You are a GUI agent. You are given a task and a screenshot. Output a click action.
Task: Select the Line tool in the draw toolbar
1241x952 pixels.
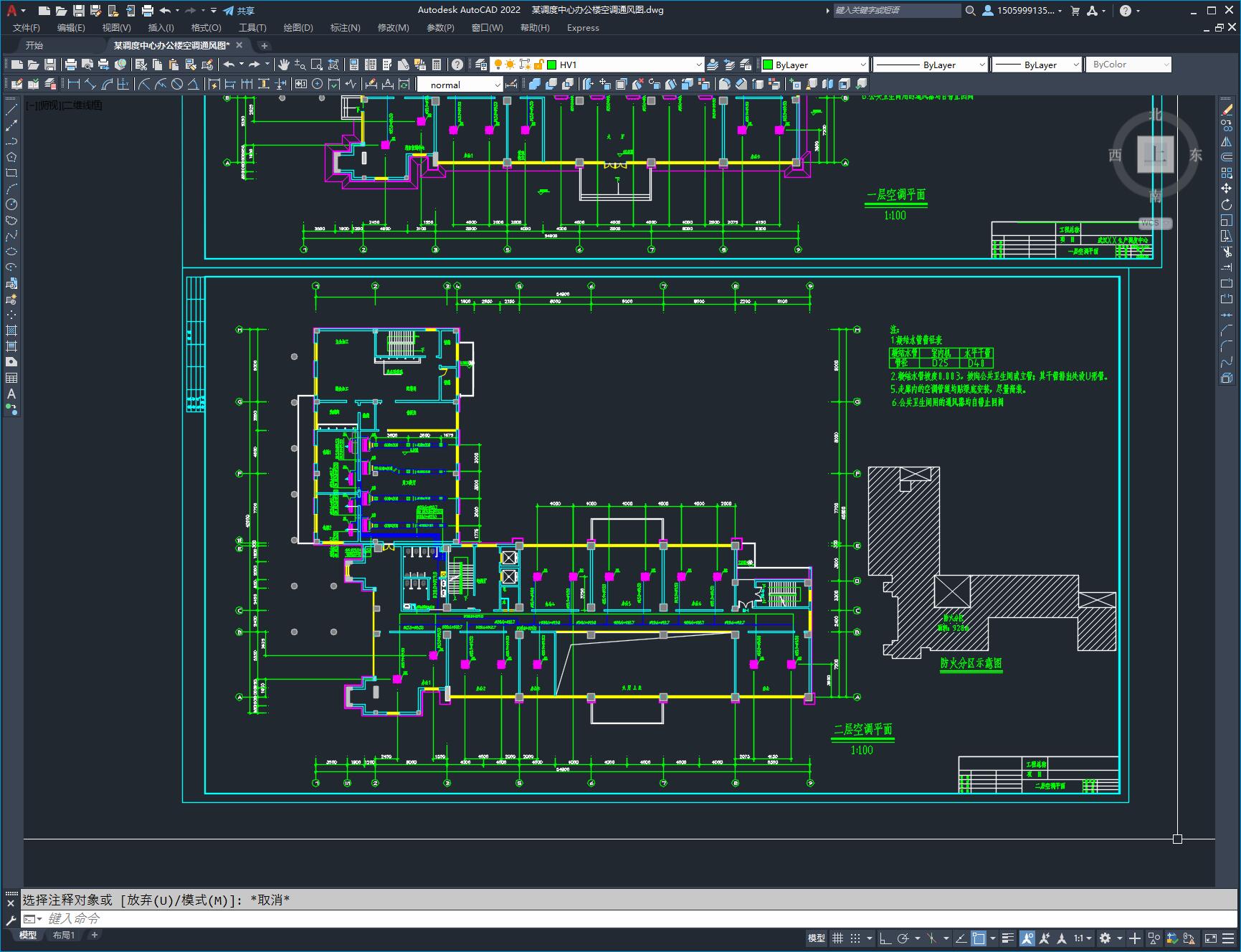(x=11, y=110)
